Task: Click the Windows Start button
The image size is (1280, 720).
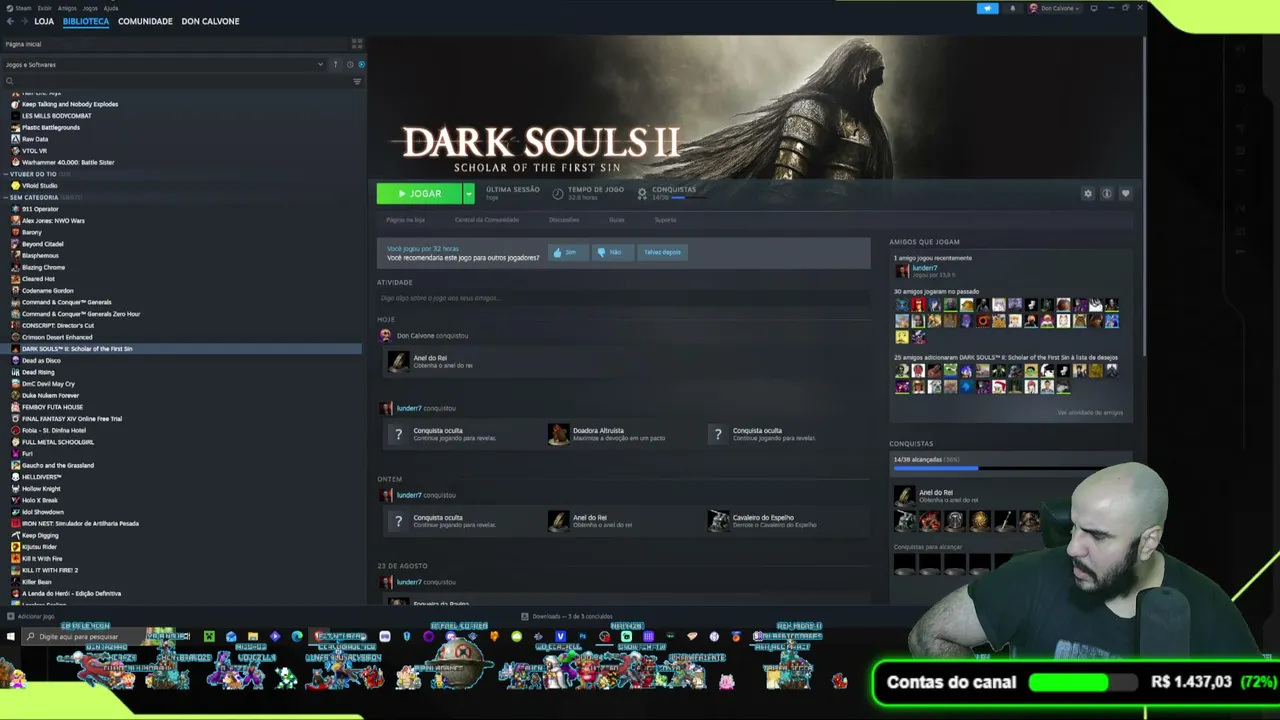Action: [x=11, y=636]
